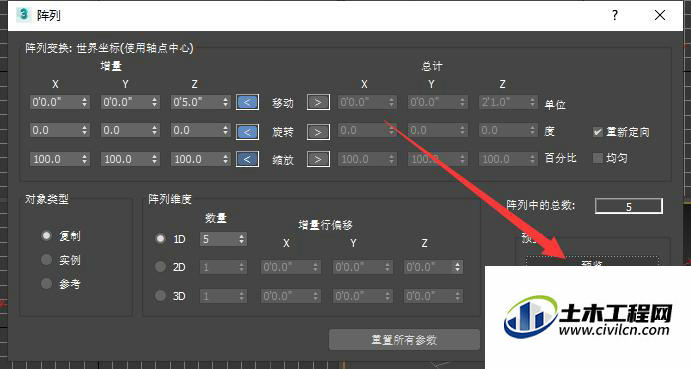Click the 旋转 label
Screen dimensions: 691x369
(x=282, y=132)
